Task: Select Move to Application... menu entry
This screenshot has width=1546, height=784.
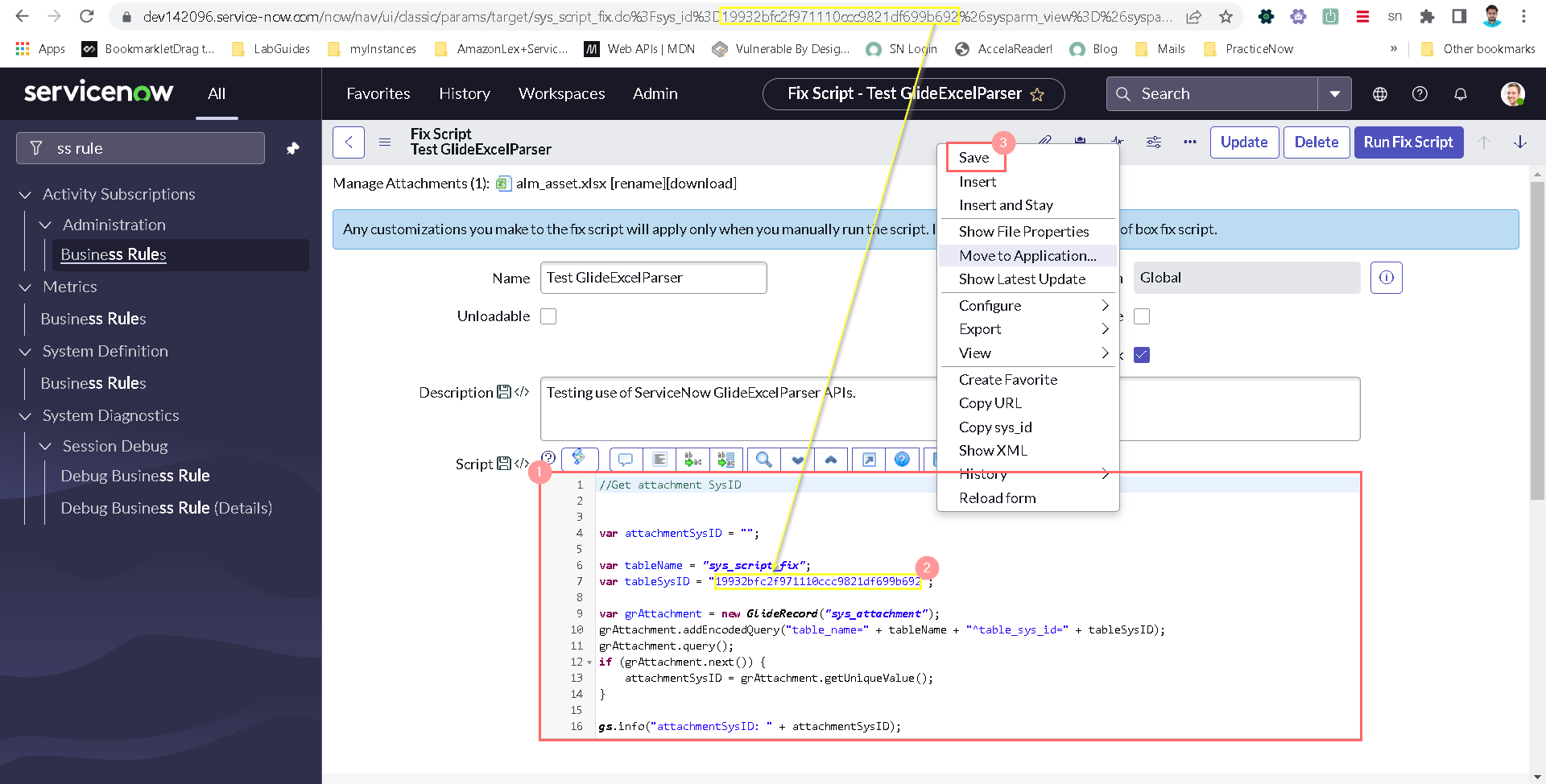Action: coord(1028,256)
